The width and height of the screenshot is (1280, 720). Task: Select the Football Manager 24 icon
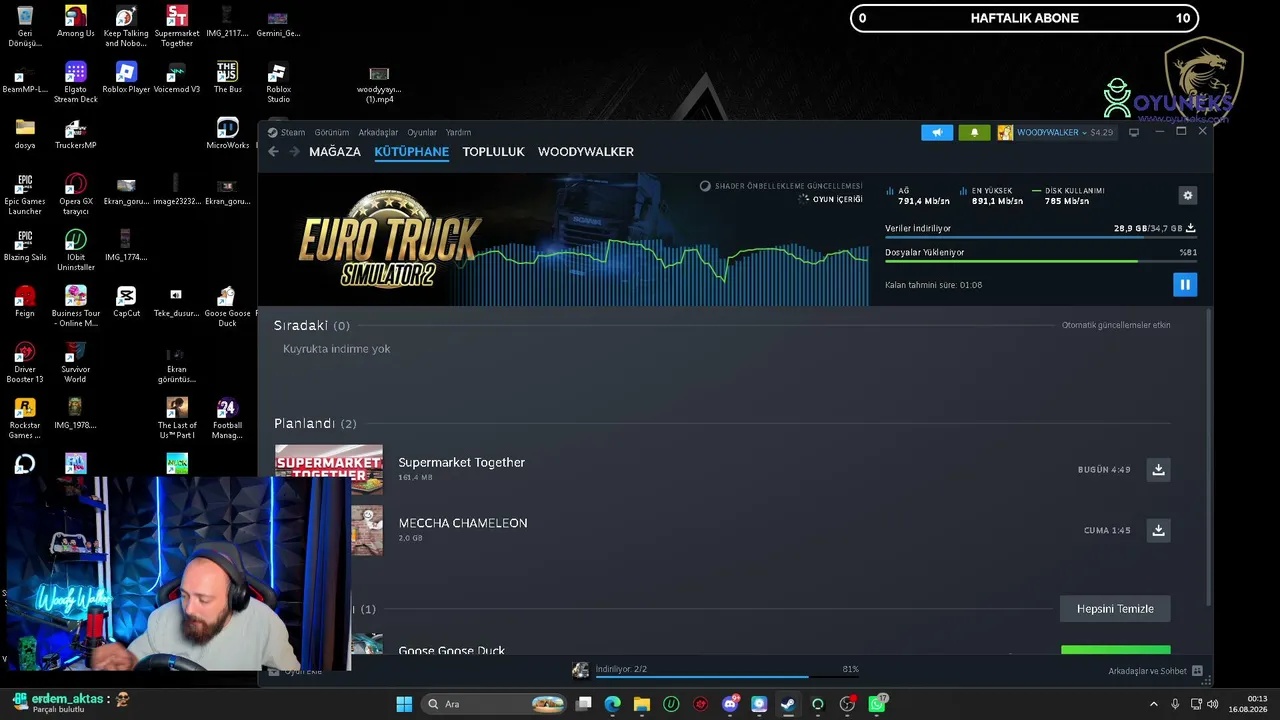click(x=228, y=418)
